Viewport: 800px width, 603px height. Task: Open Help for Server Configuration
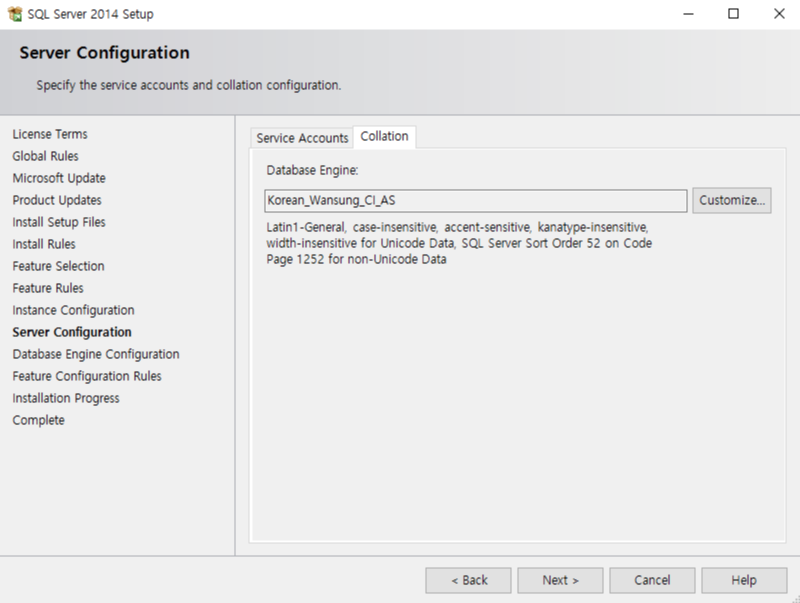pyautogui.click(x=744, y=581)
